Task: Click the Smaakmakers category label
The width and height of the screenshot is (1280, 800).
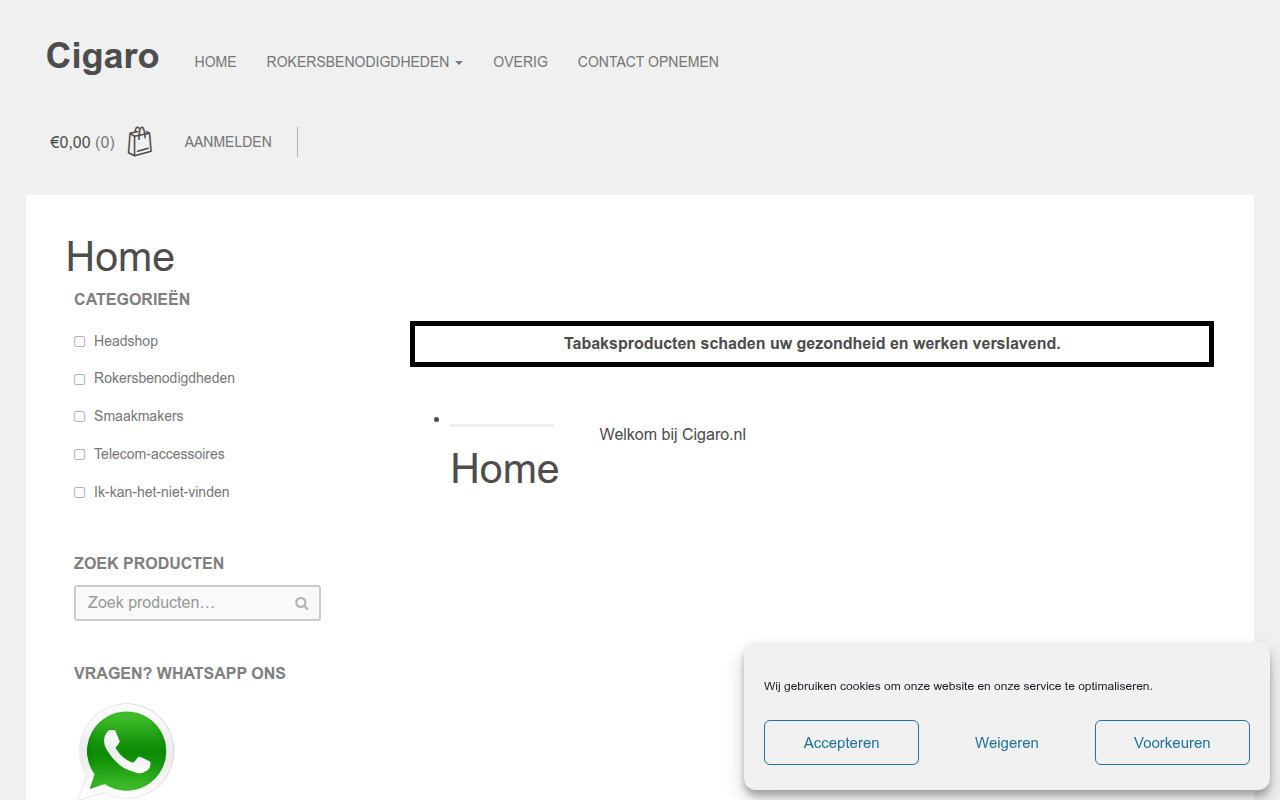Action: (x=139, y=416)
